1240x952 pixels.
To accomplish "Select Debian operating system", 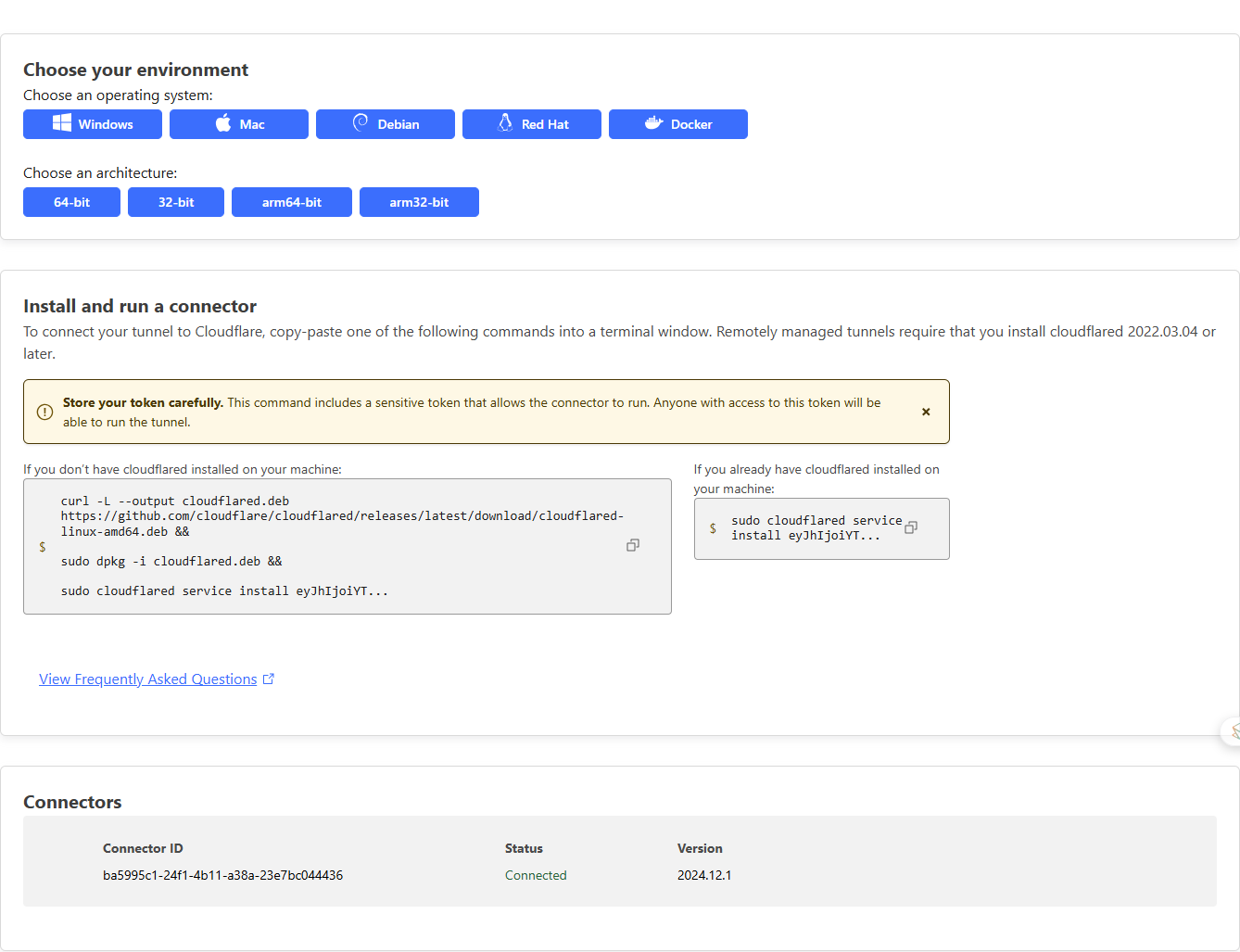I will (x=386, y=124).
